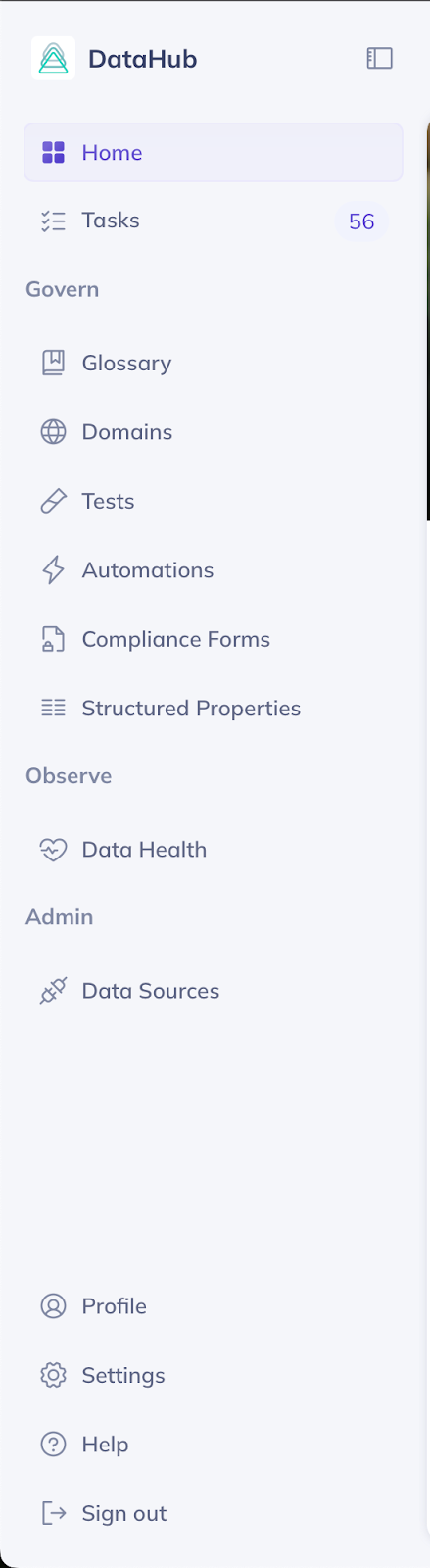Click the Help question mark icon
The height and width of the screenshot is (1568, 430).
click(53, 1445)
